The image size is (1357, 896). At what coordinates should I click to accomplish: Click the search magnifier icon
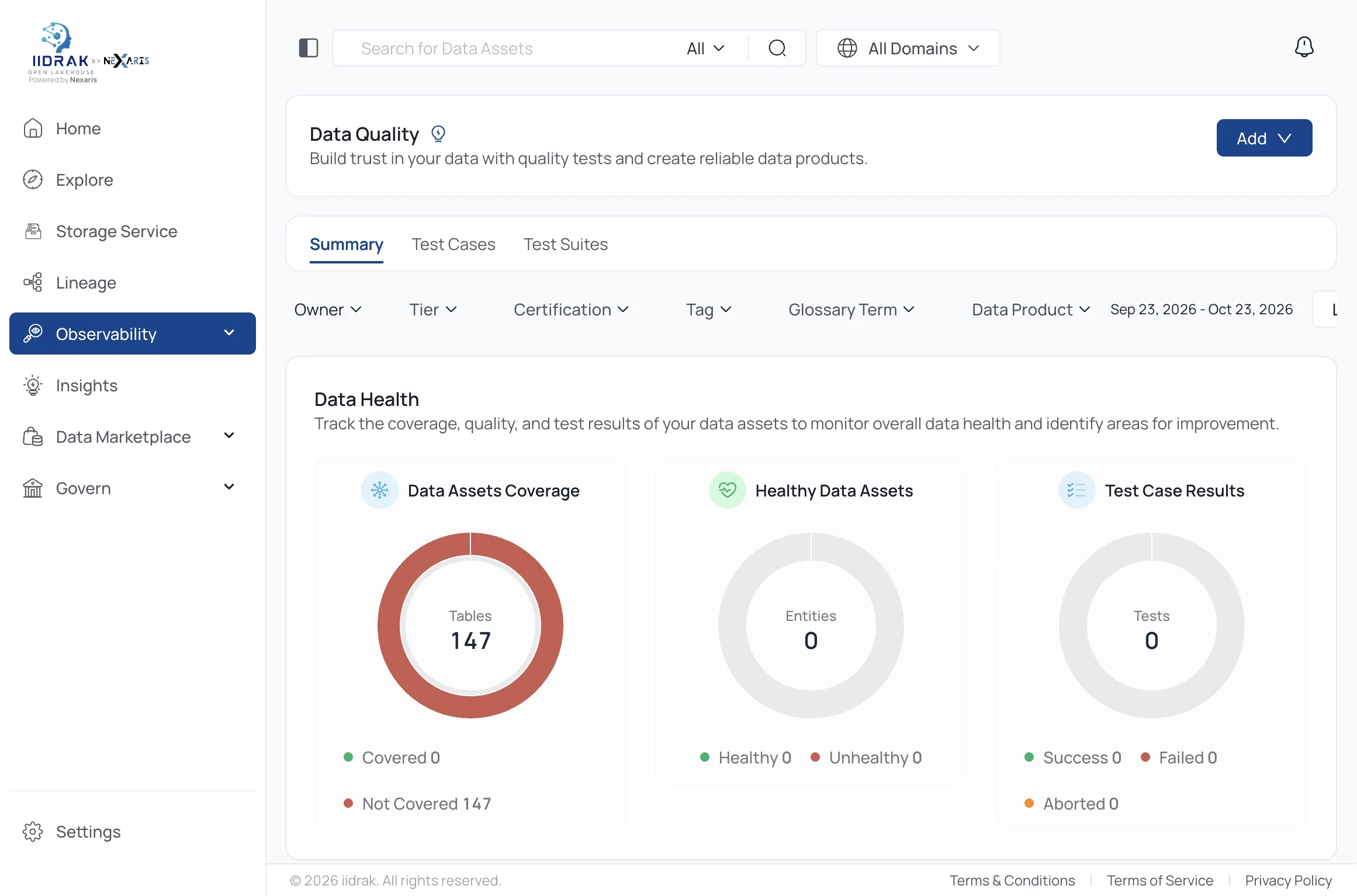click(777, 48)
